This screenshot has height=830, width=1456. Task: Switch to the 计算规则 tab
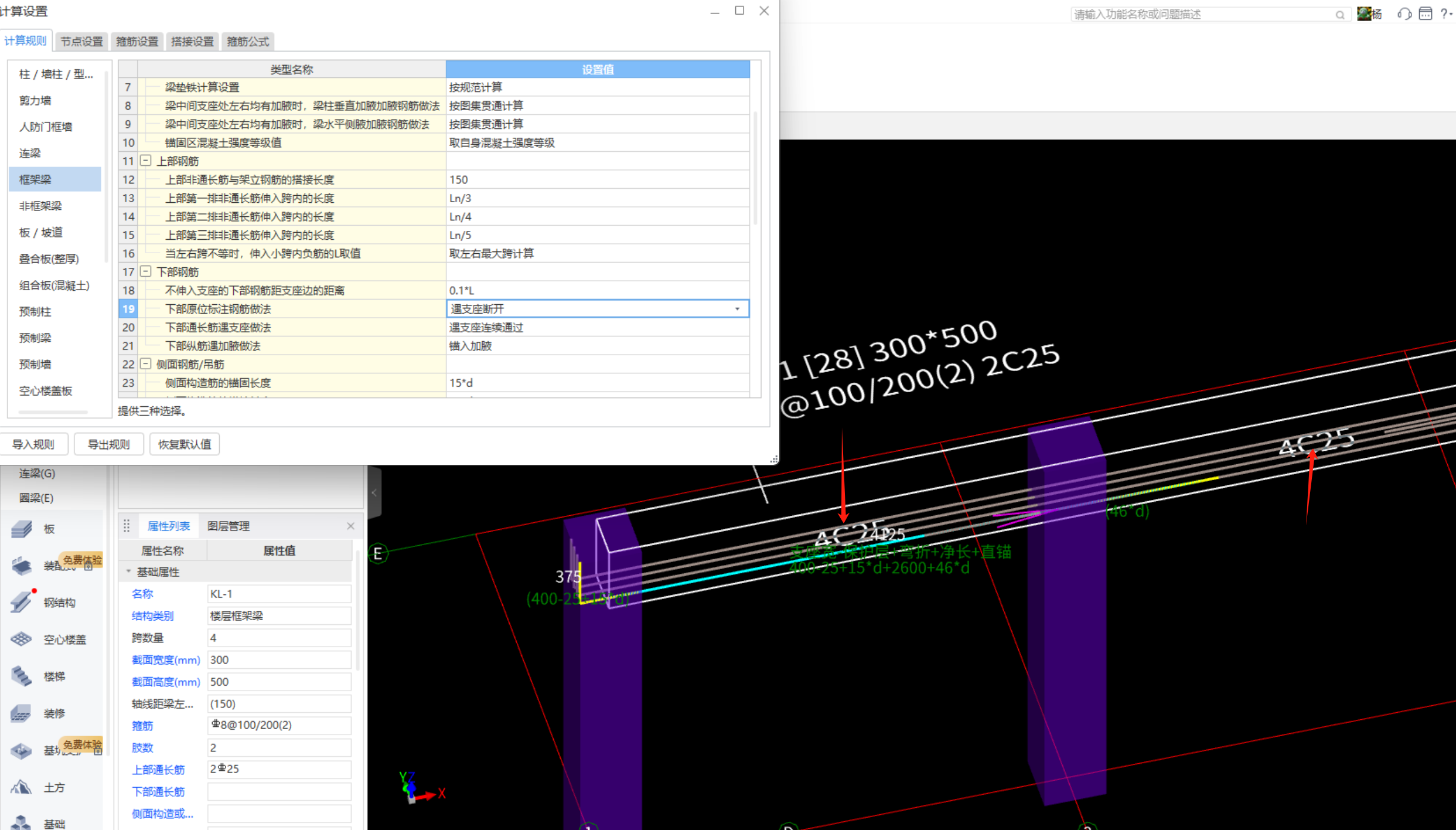click(25, 41)
